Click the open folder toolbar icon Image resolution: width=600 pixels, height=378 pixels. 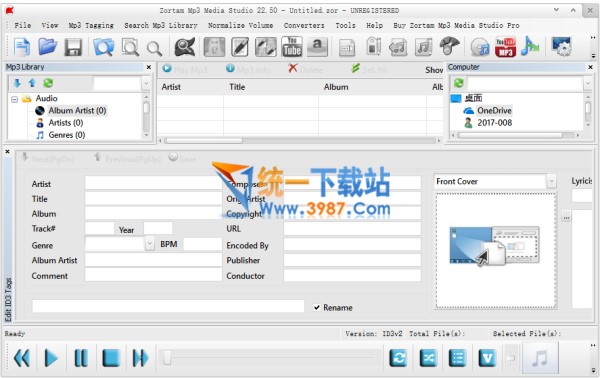click(x=47, y=47)
